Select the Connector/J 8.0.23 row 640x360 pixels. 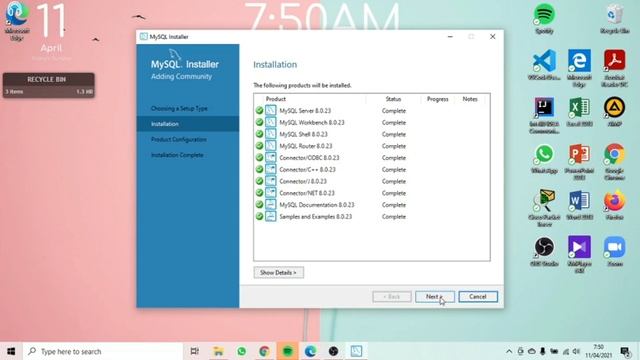371,181
